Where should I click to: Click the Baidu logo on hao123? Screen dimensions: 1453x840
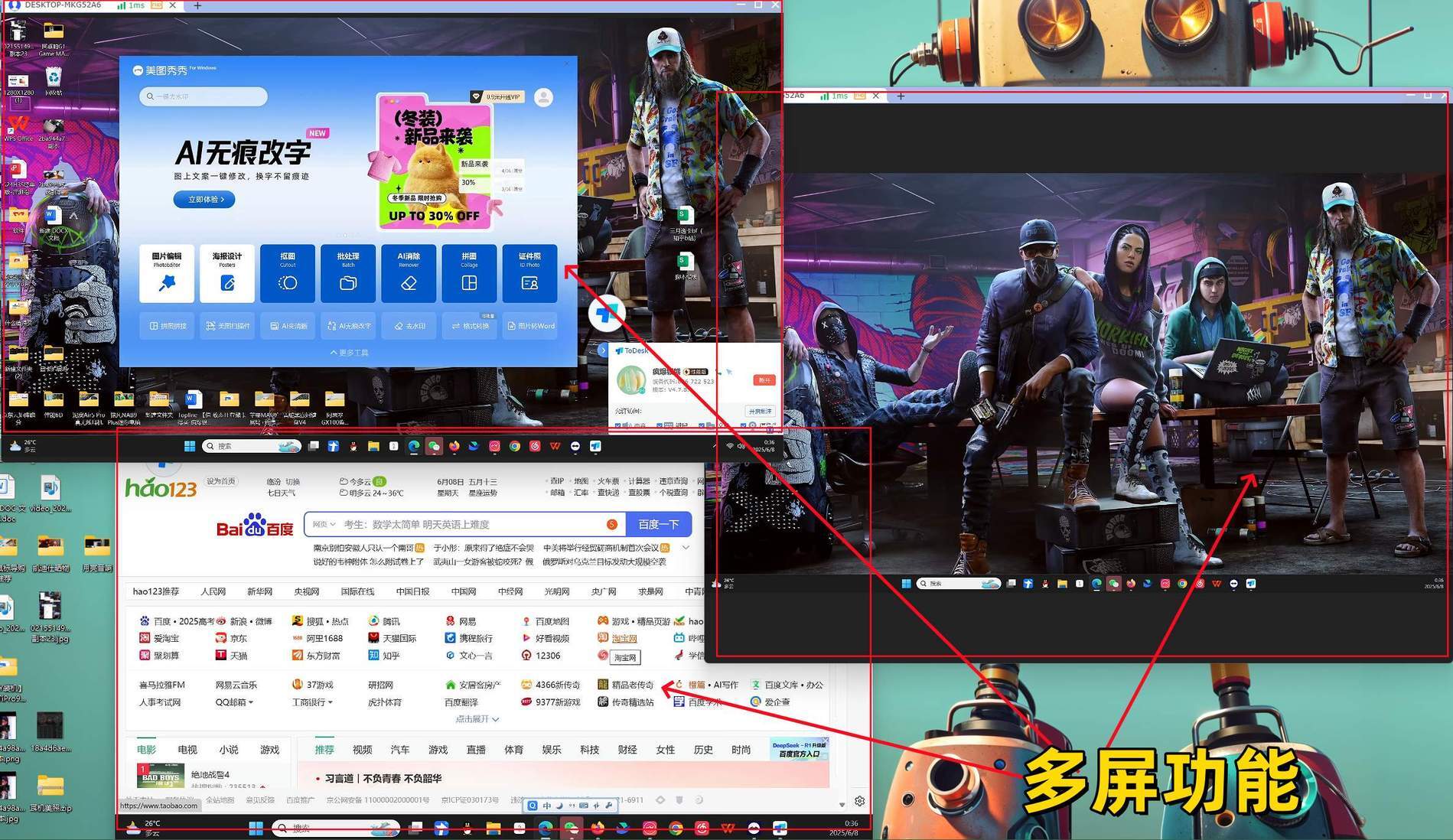tap(255, 526)
